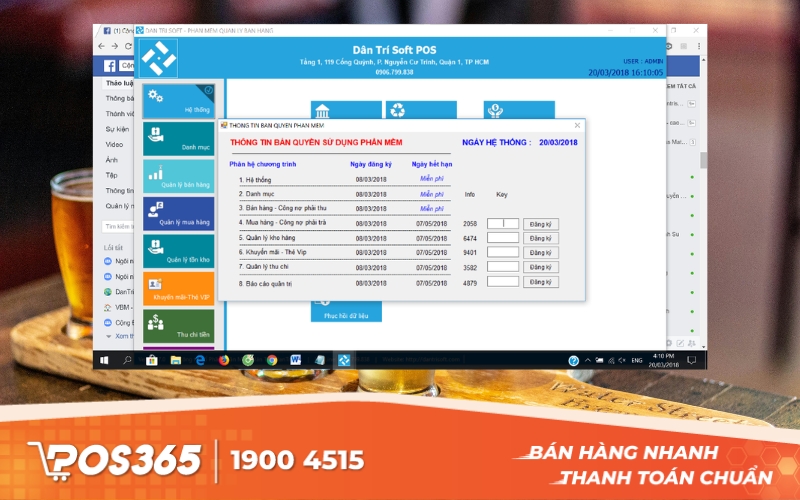800x500 pixels.
Task: Open Ảnh in Facebook sidebar
Action: tap(112, 160)
